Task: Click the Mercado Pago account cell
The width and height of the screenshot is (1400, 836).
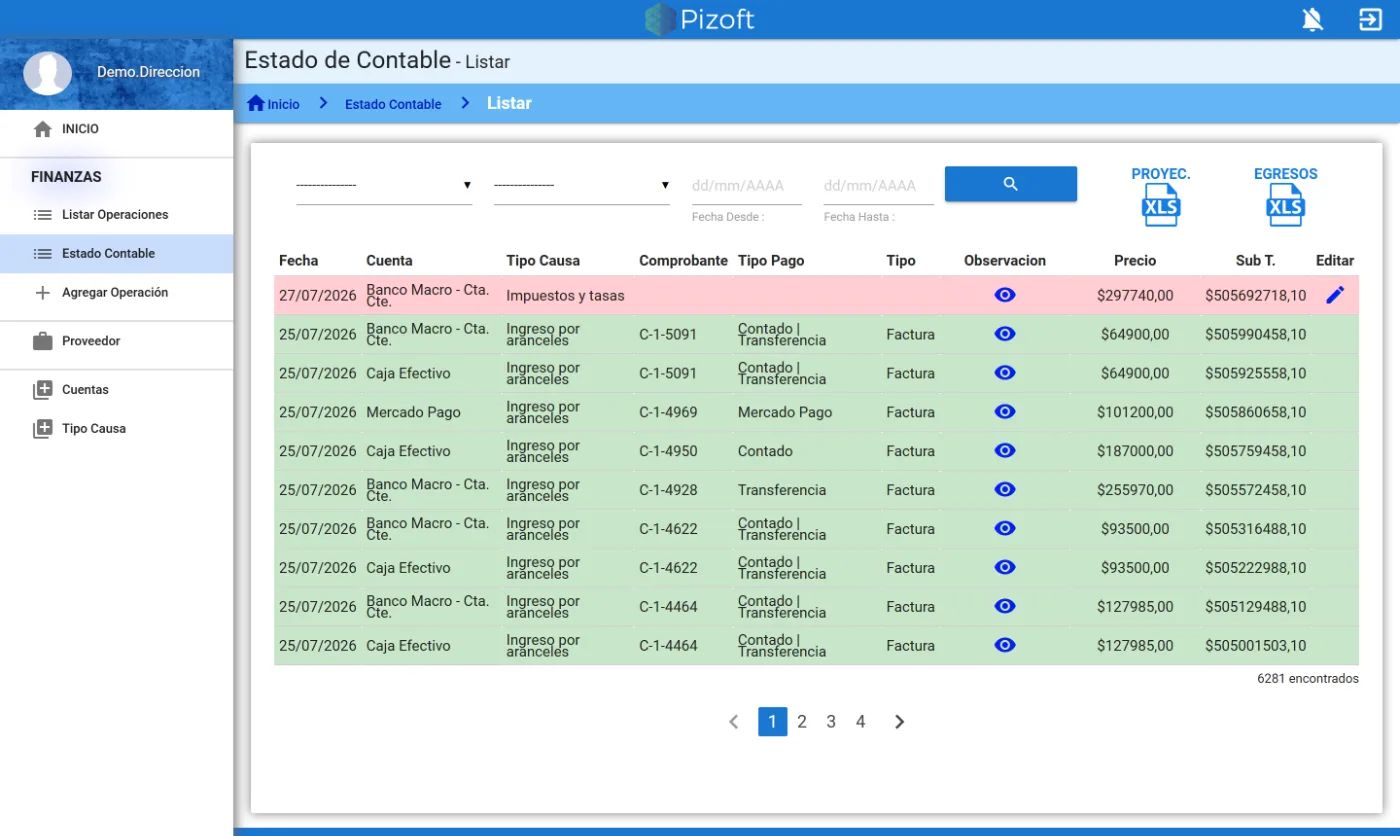Action: (x=414, y=412)
